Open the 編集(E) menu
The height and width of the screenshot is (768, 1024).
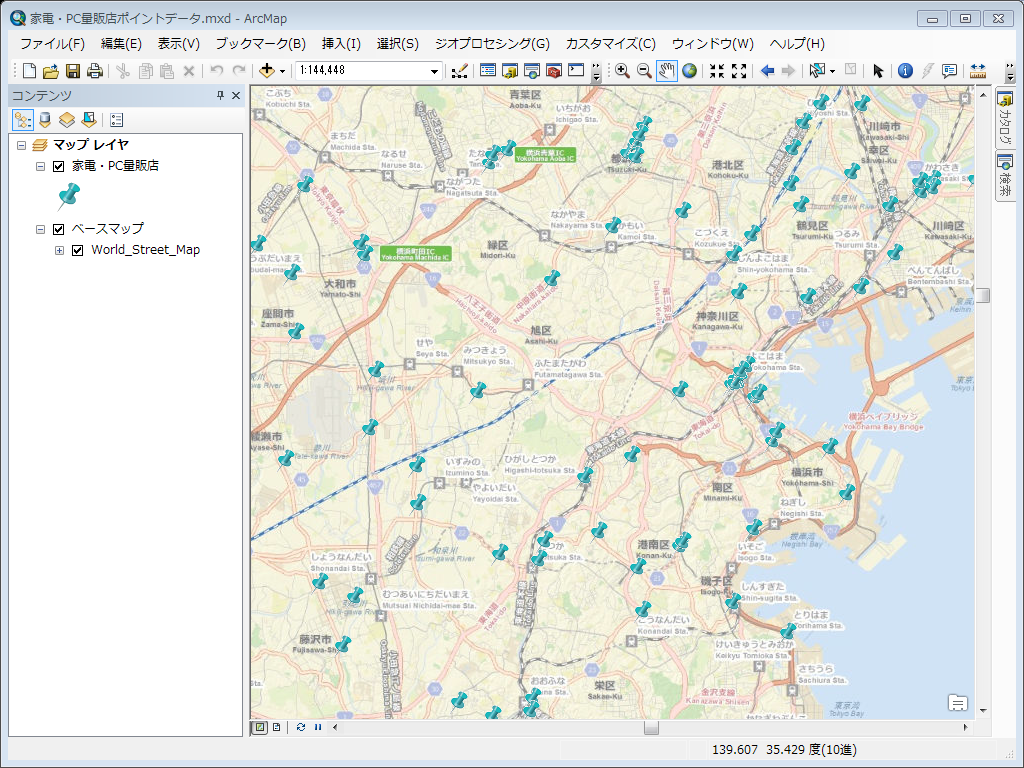coord(121,44)
